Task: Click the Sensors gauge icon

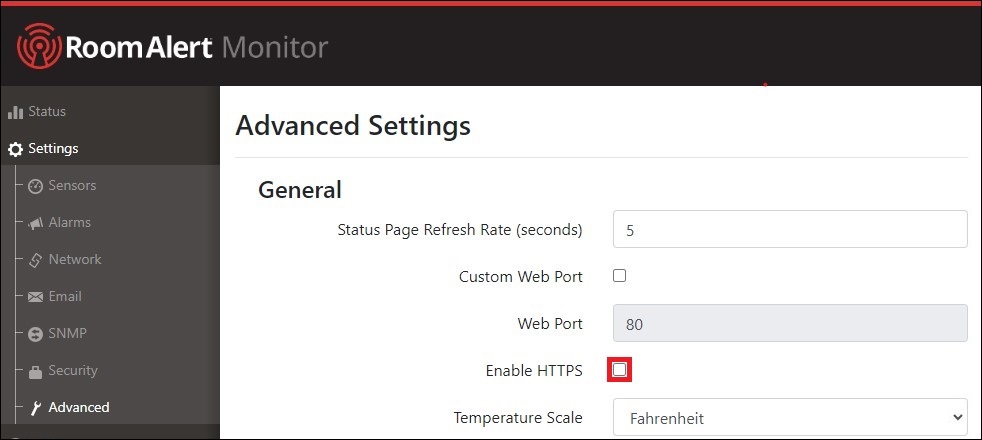Action: click(x=35, y=186)
